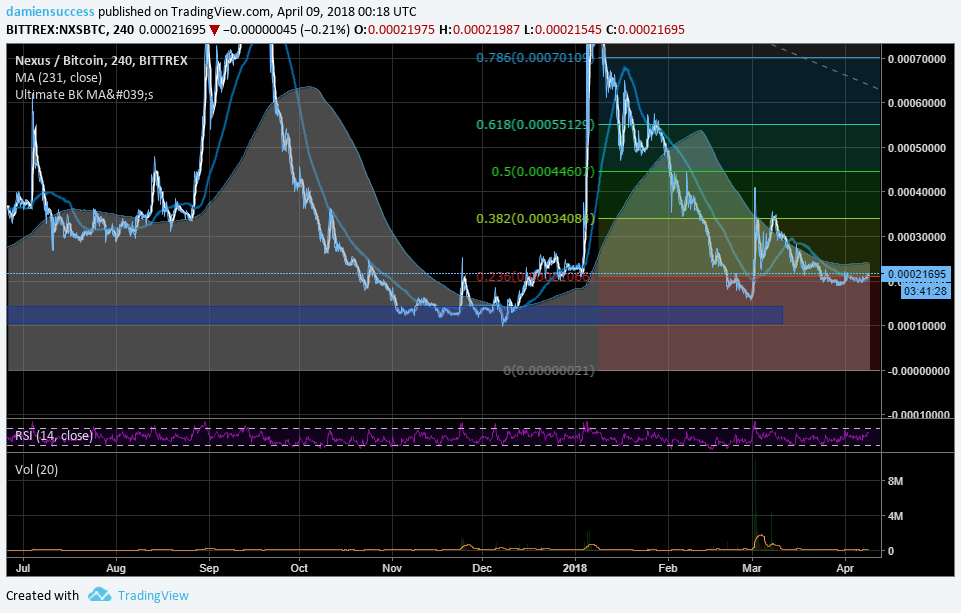Image resolution: width=961 pixels, height=613 pixels.
Task: Click the BITTREX:NXSBTC symbol text in header
Action: (56, 29)
